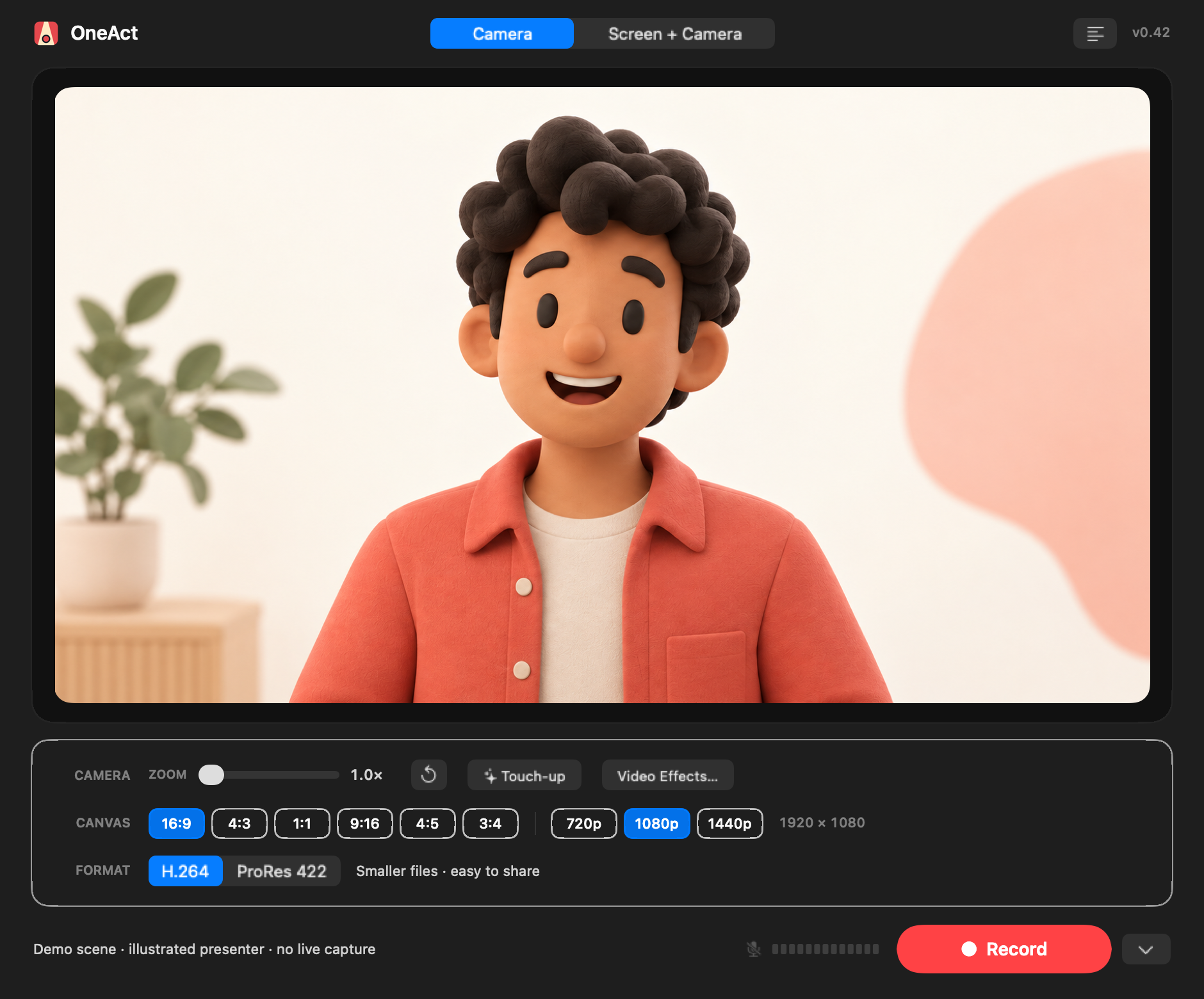Select the 4:3 canvas ratio
1204x999 pixels.
pos(240,824)
